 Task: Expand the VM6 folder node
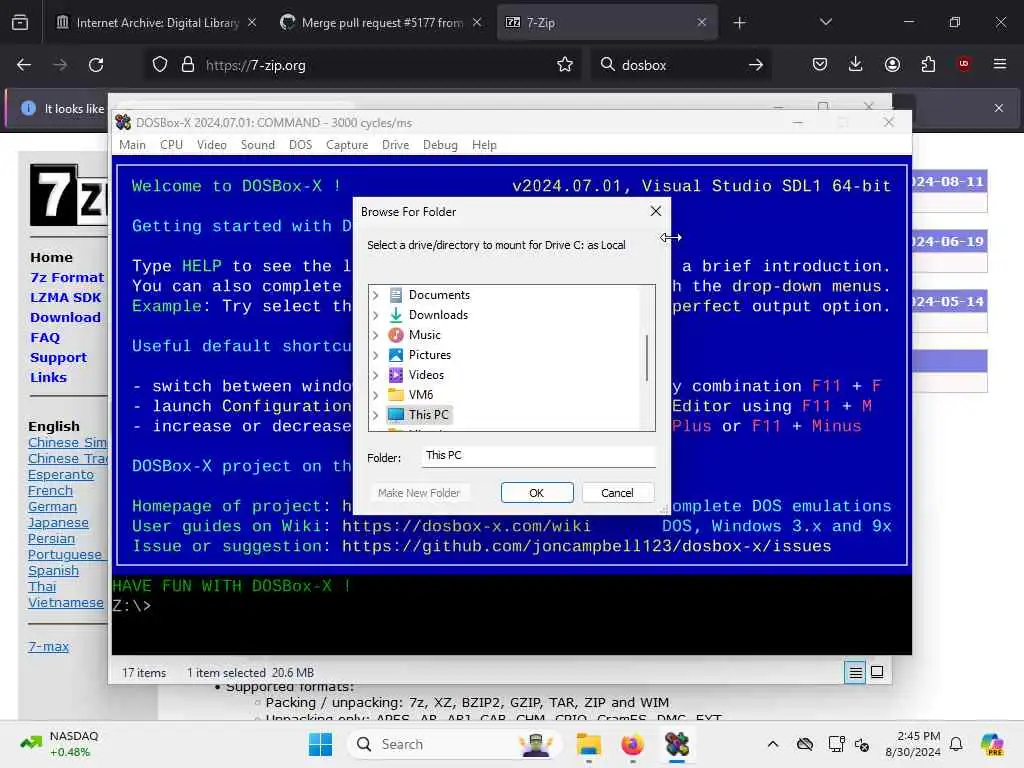(376, 395)
